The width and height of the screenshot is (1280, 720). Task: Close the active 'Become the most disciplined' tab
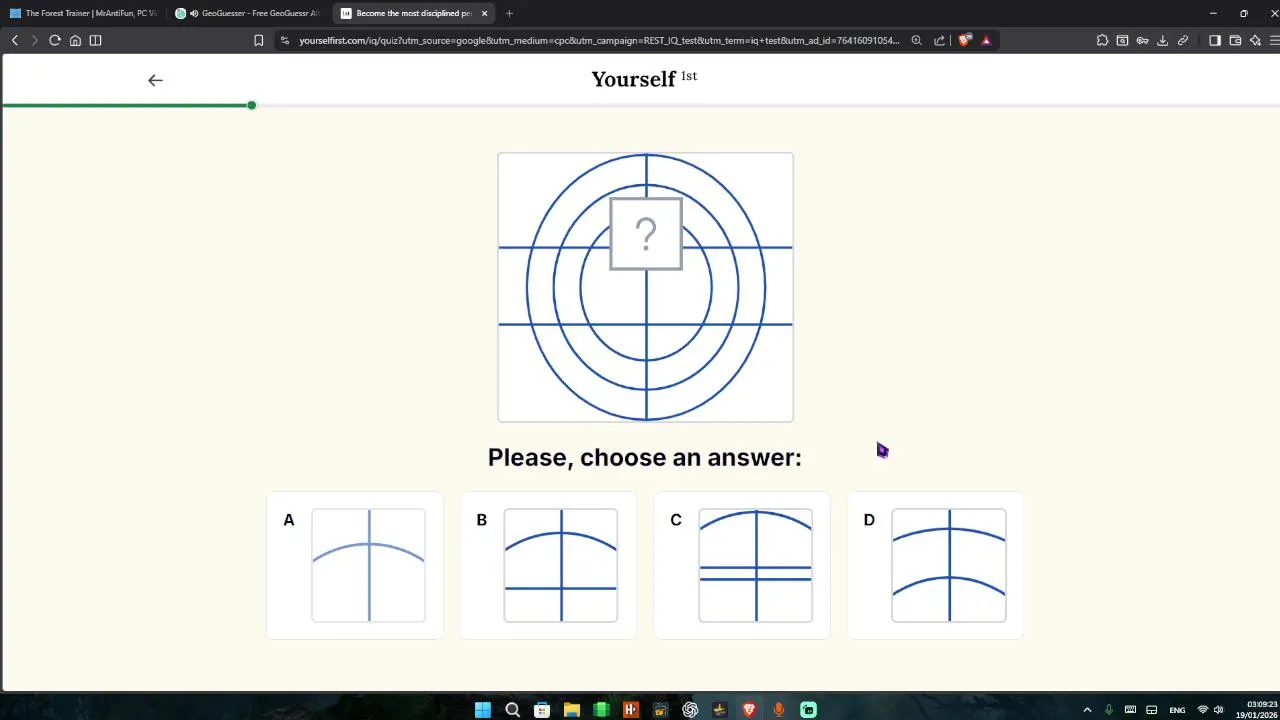click(x=484, y=13)
